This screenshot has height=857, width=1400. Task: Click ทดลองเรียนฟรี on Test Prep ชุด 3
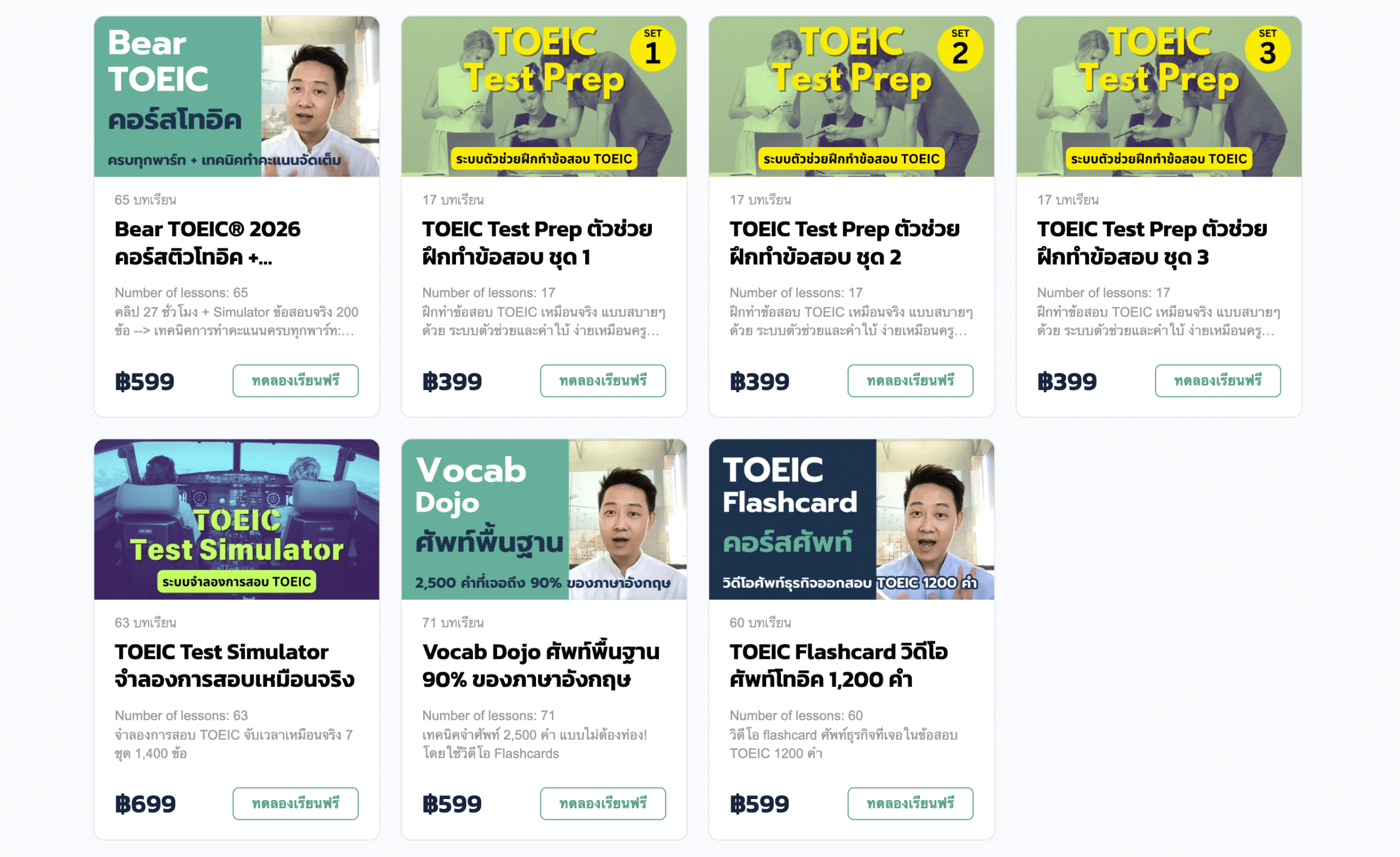pyautogui.click(x=1217, y=381)
